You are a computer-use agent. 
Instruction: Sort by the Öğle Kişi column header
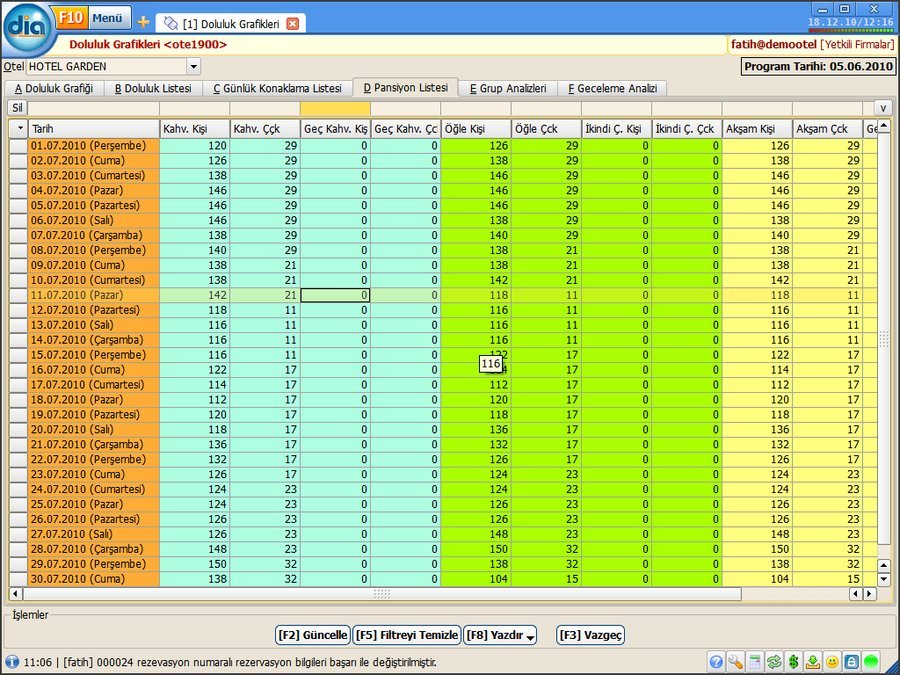pyautogui.click(x=476, y=129)
